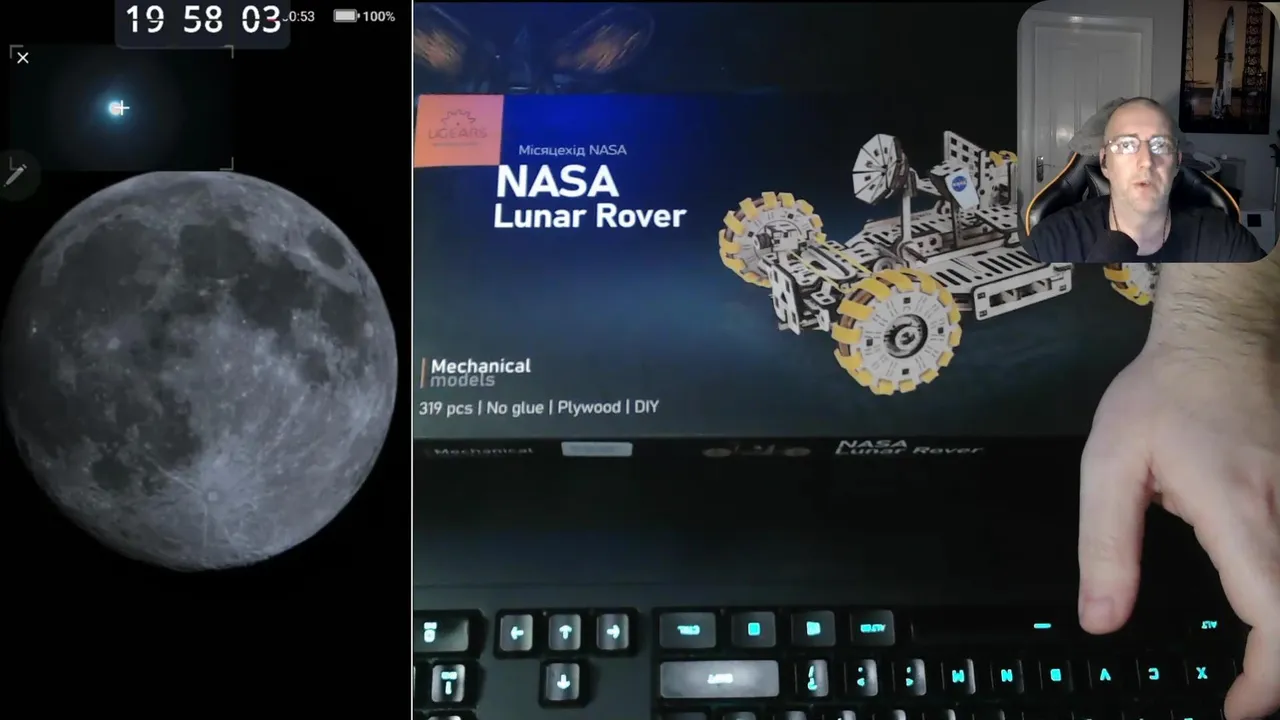
Task: Tap the battery icon in the phone status bar
Action: (345, 16)
